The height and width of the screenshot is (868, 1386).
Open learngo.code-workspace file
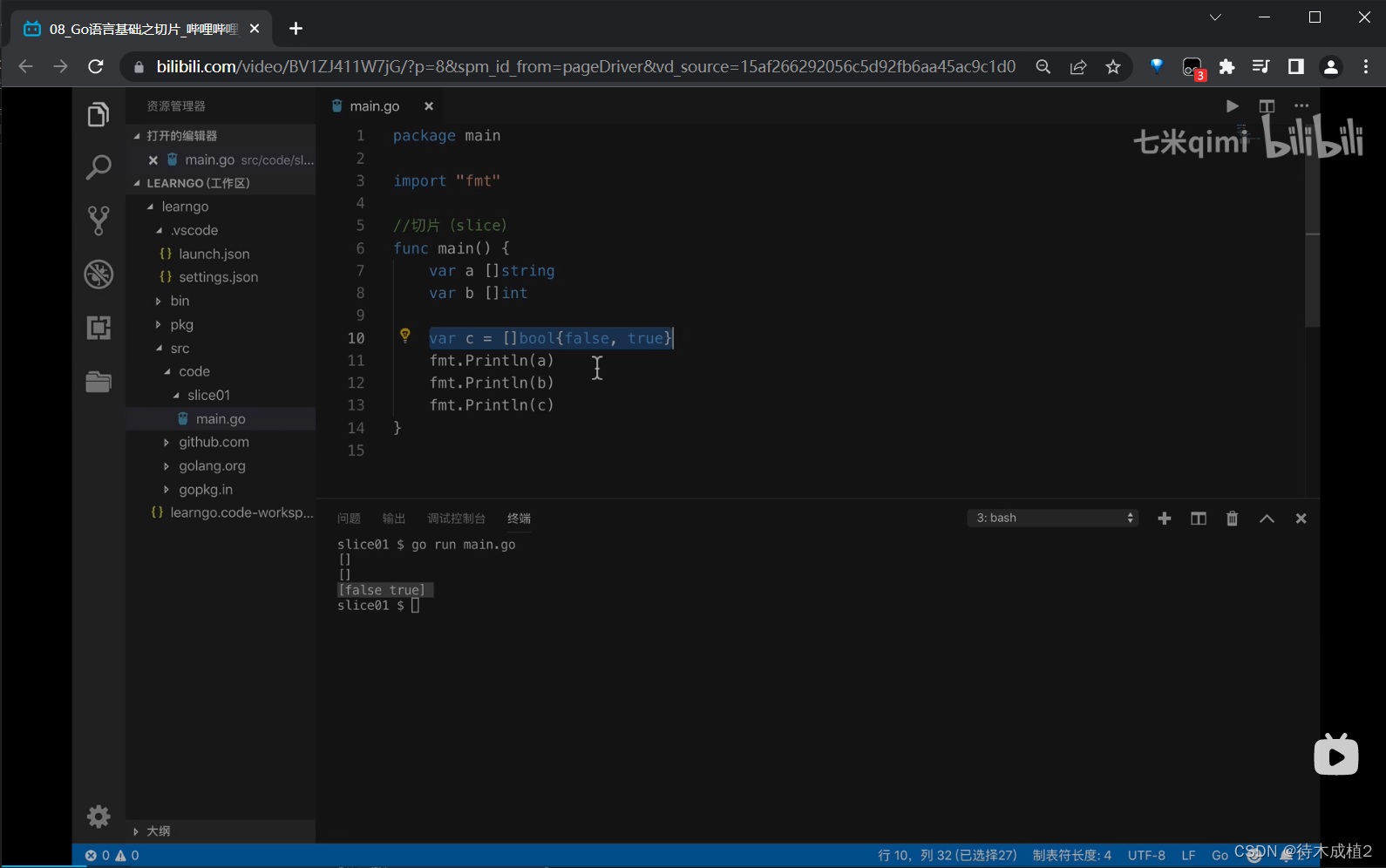coord(241,512)
